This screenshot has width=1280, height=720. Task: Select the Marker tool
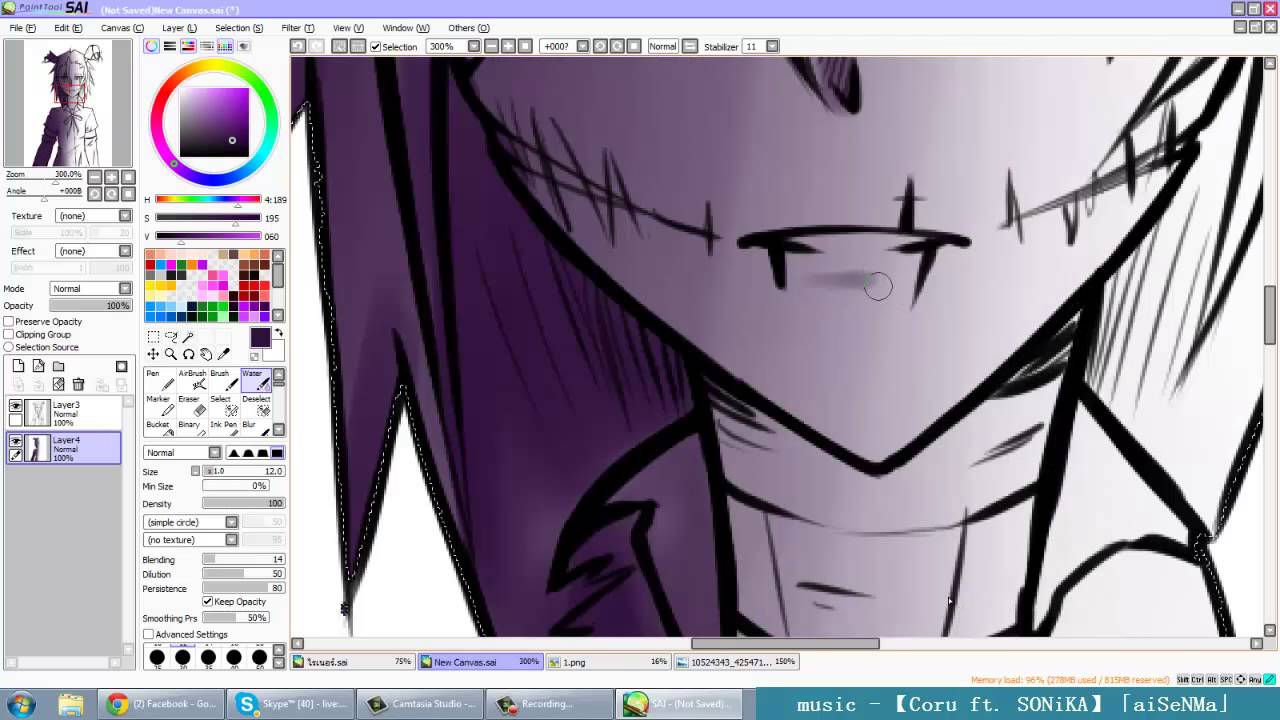point(158,405)
